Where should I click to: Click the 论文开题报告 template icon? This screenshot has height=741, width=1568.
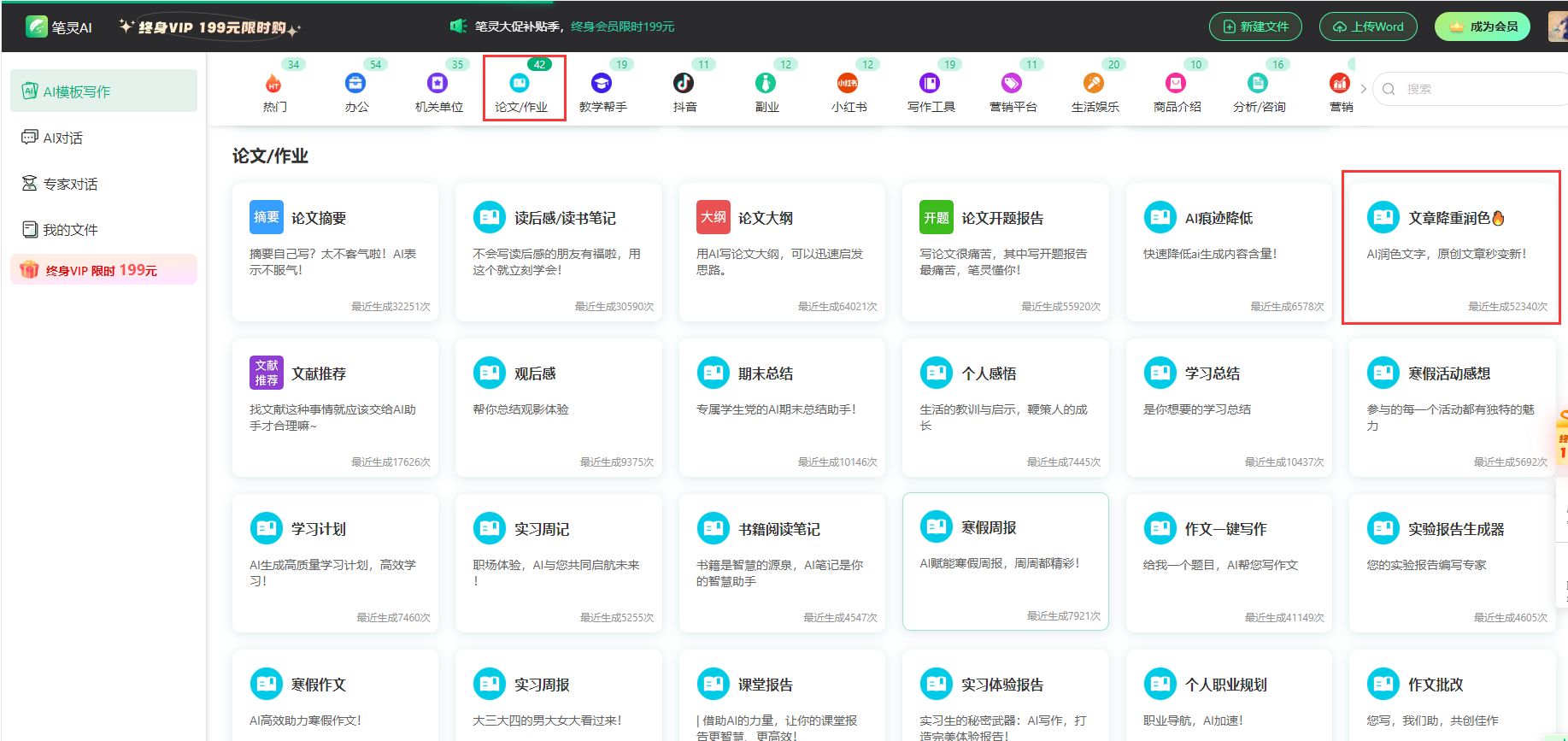click(937, 217)
